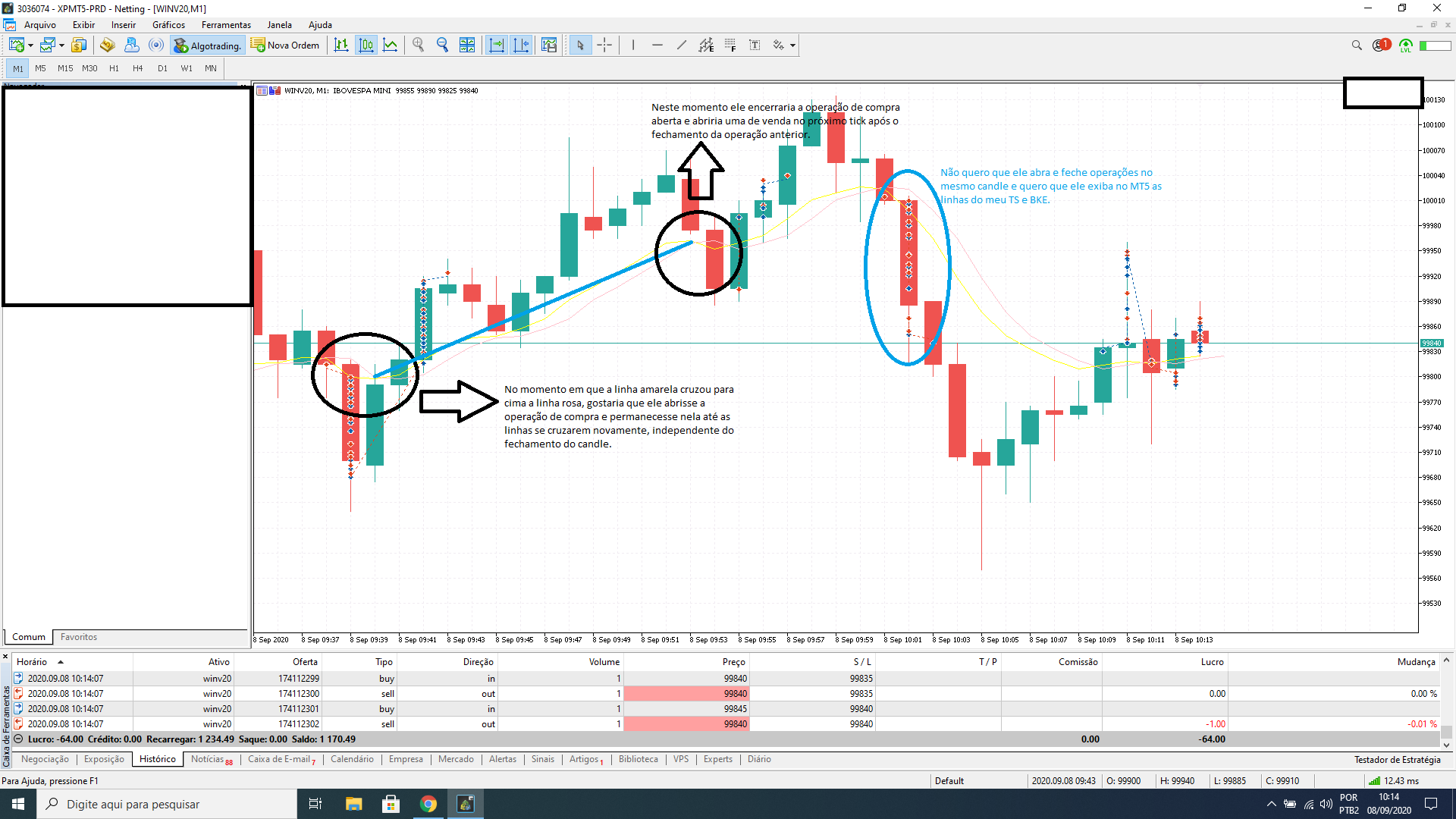Expand the profiles dropdown arrow
The width and height of the screenshot is (1456, 819).
point(61,45)
